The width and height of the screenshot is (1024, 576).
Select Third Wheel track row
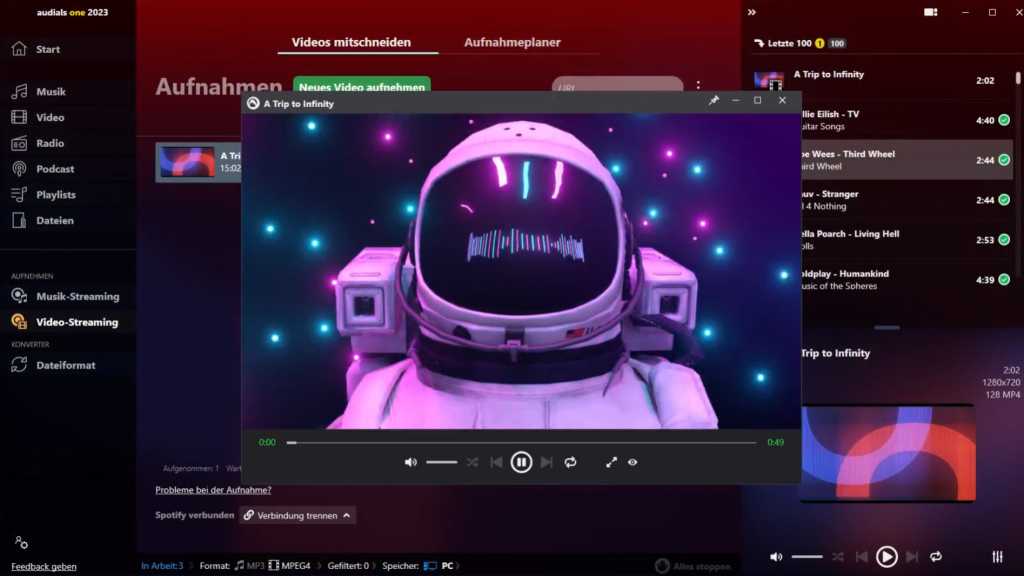(907, 160)
